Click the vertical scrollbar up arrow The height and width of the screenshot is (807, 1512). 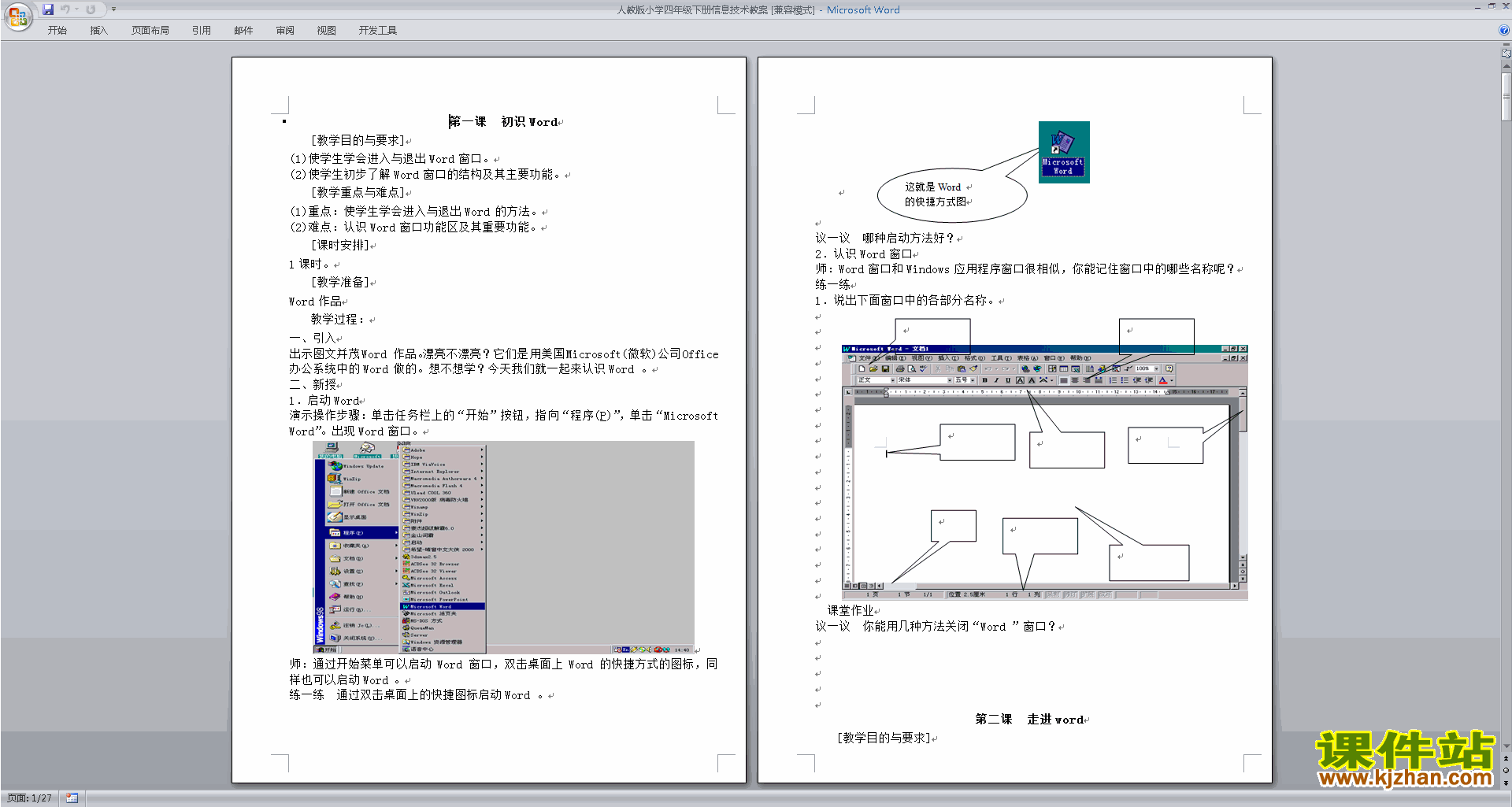coord(1506,68)
